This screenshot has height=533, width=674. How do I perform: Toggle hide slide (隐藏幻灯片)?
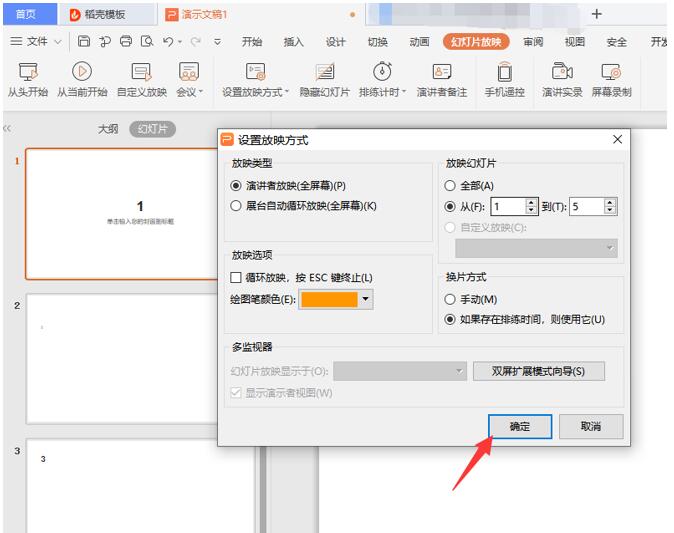pos(325,80)
